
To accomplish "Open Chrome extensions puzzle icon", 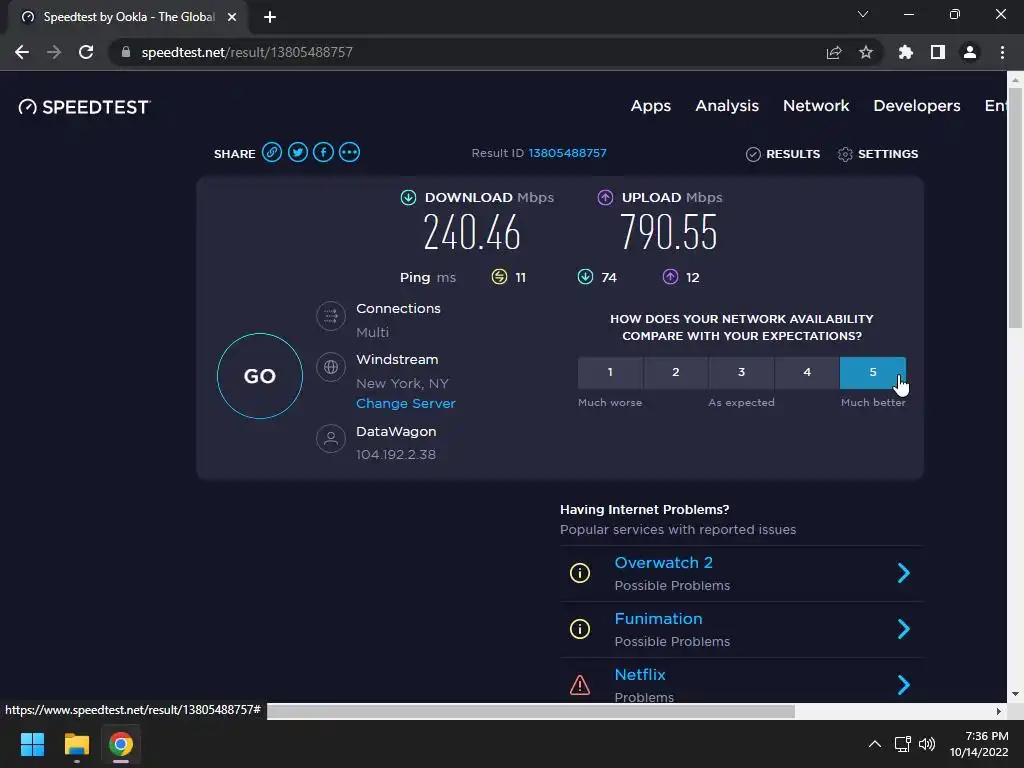I will click(906, 52).
